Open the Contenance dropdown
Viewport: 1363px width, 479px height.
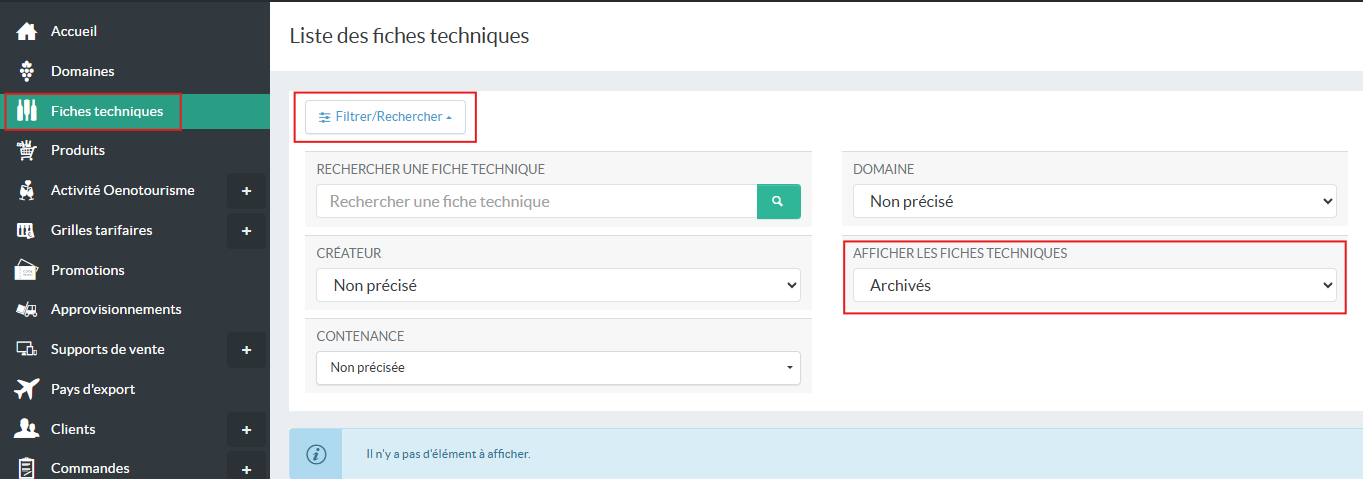[x=558, y=368]
